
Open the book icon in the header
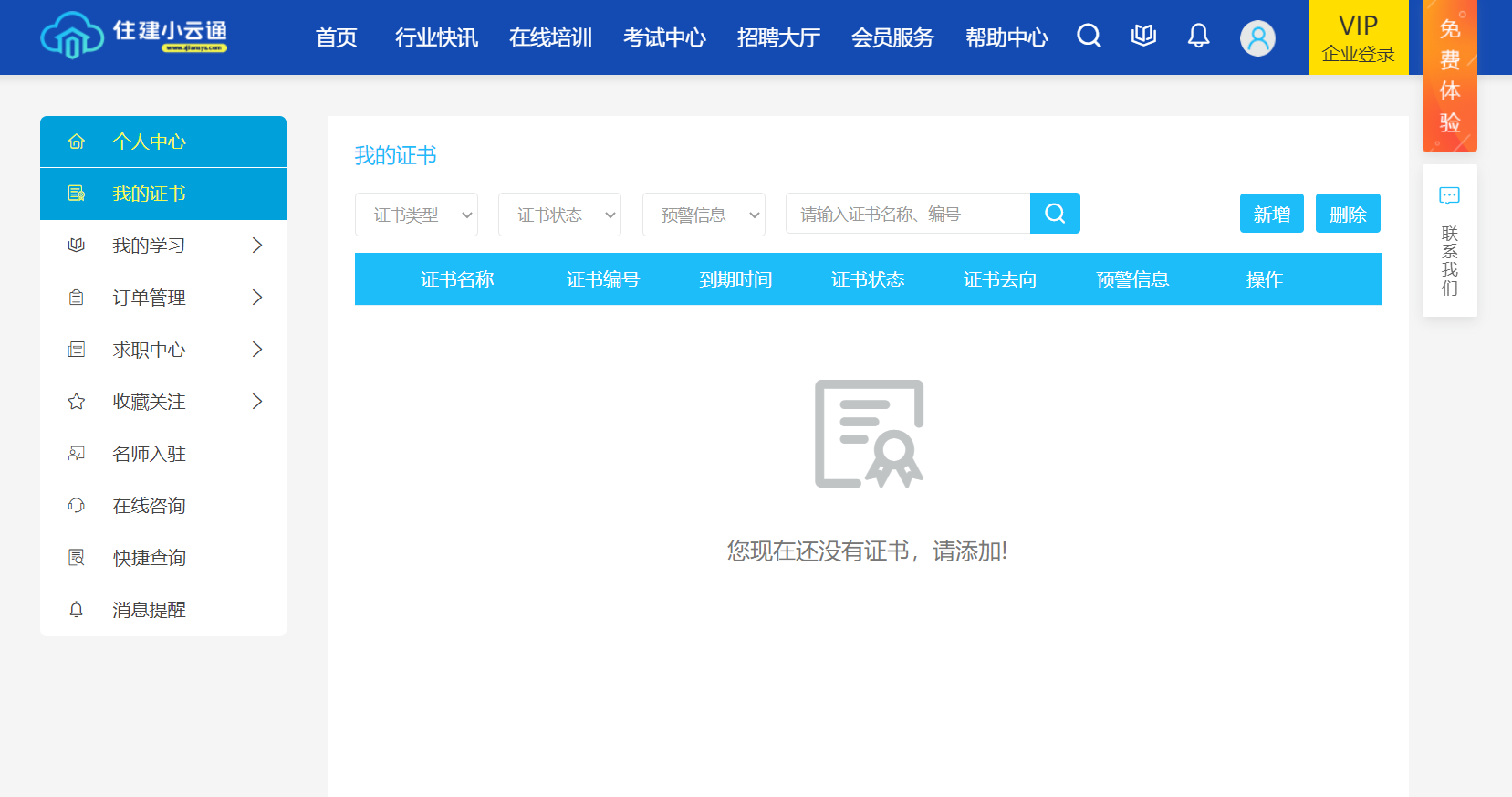click(x=1143, y=37)
